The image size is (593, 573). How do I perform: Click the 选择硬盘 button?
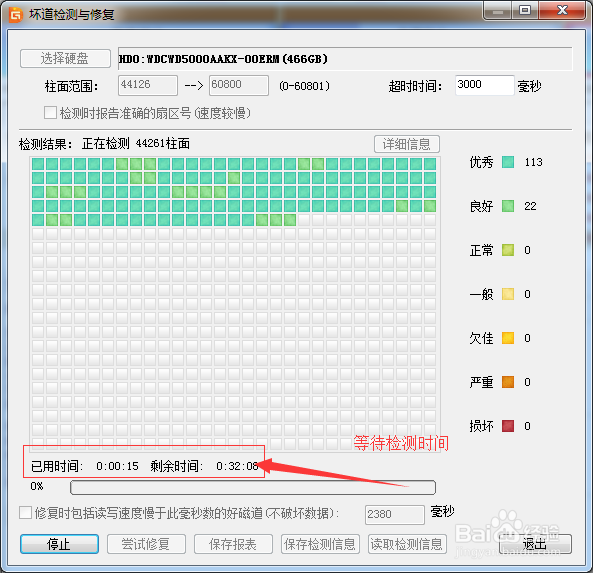[65, 59]
